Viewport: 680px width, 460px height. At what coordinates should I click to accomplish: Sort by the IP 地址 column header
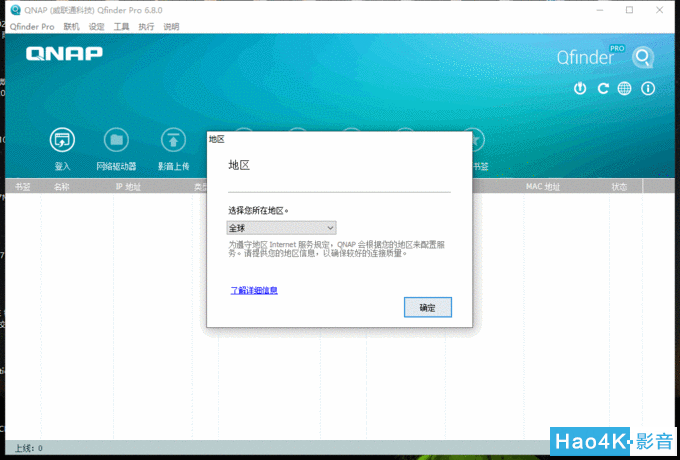tap(128, 187)
